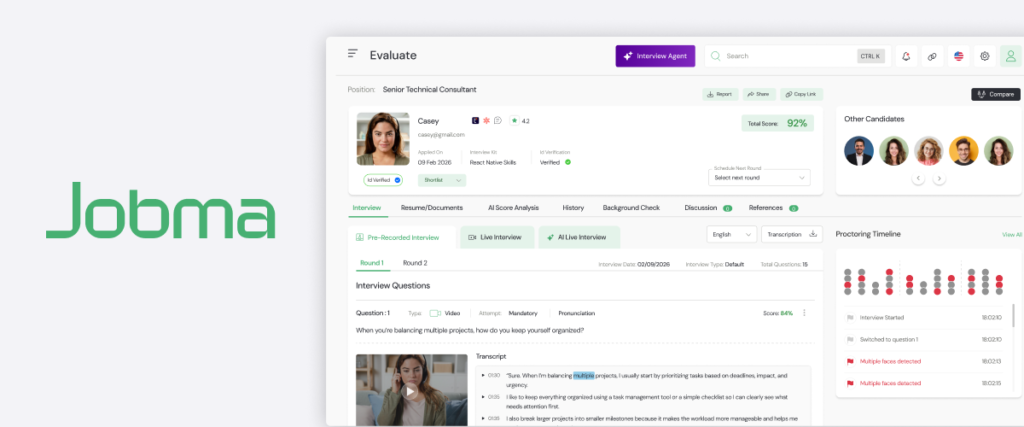Expand the 01:30 transcript entry arrow
Image resolution: width=1024 pixels, height=427 pixels.
coord(483,375)
